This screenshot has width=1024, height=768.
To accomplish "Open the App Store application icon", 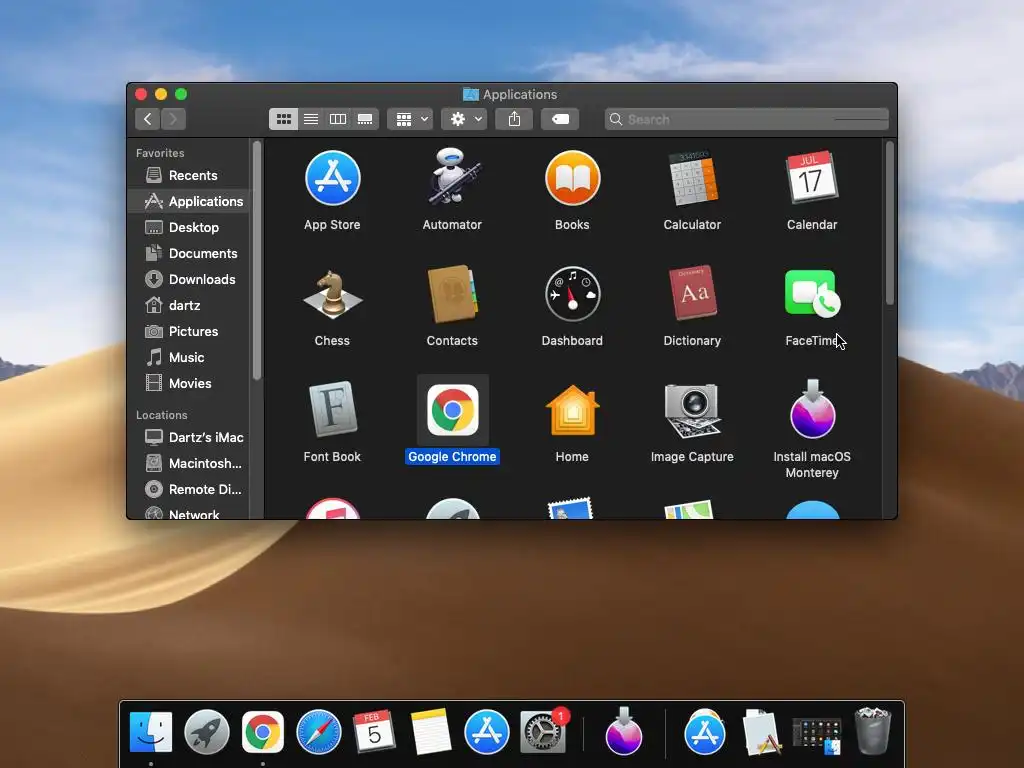I will click(332, 178).
